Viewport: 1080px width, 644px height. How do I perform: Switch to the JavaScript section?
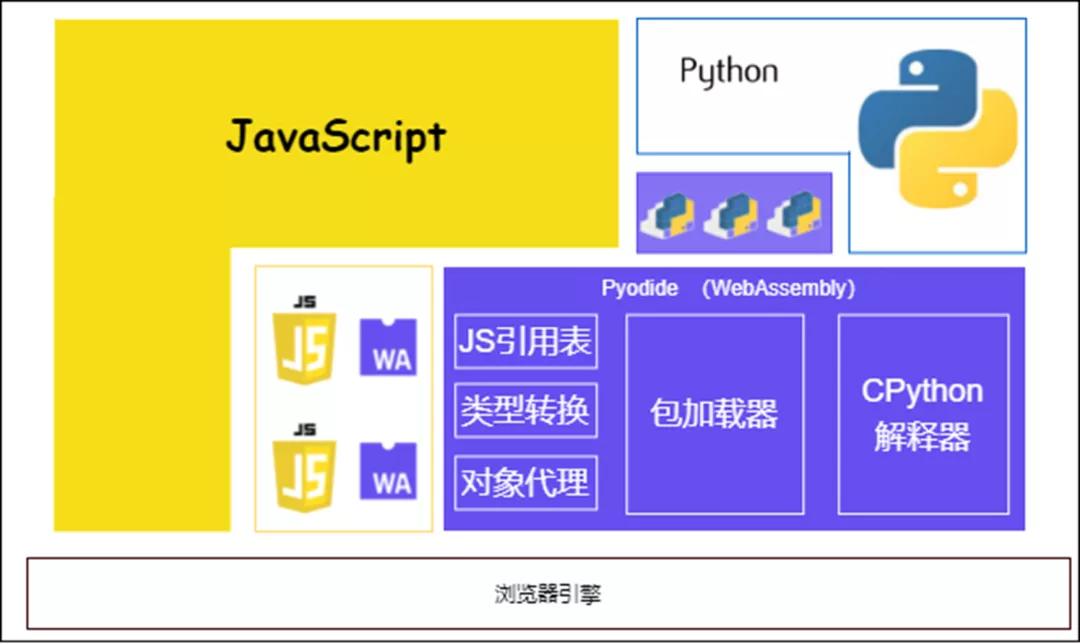click(335, 138)
